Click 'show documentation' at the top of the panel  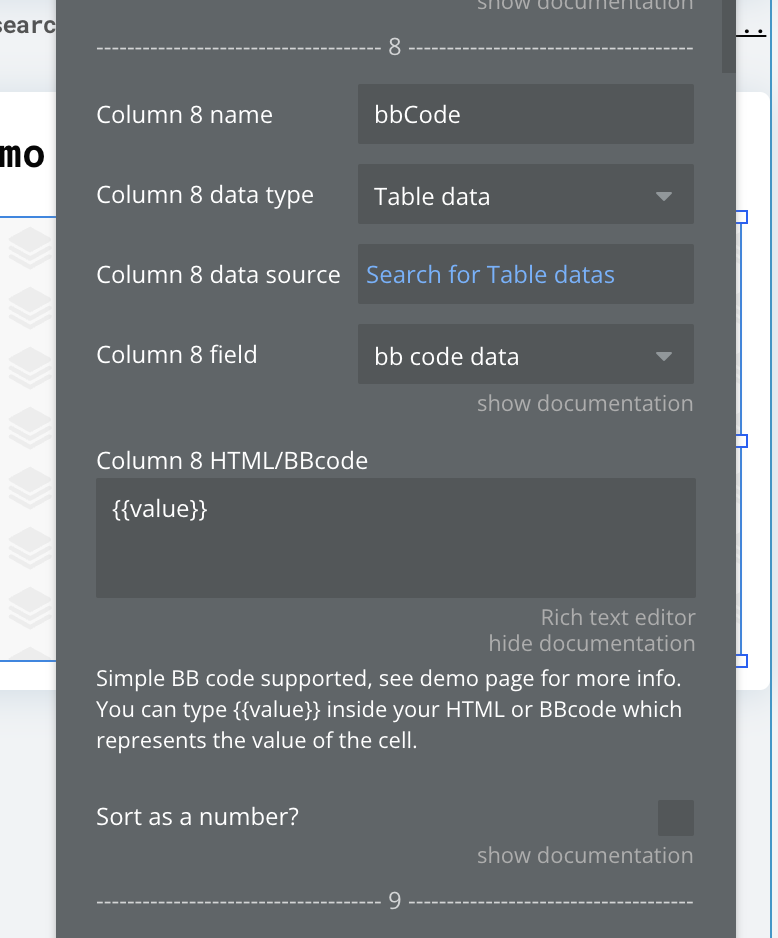point(584,6)
